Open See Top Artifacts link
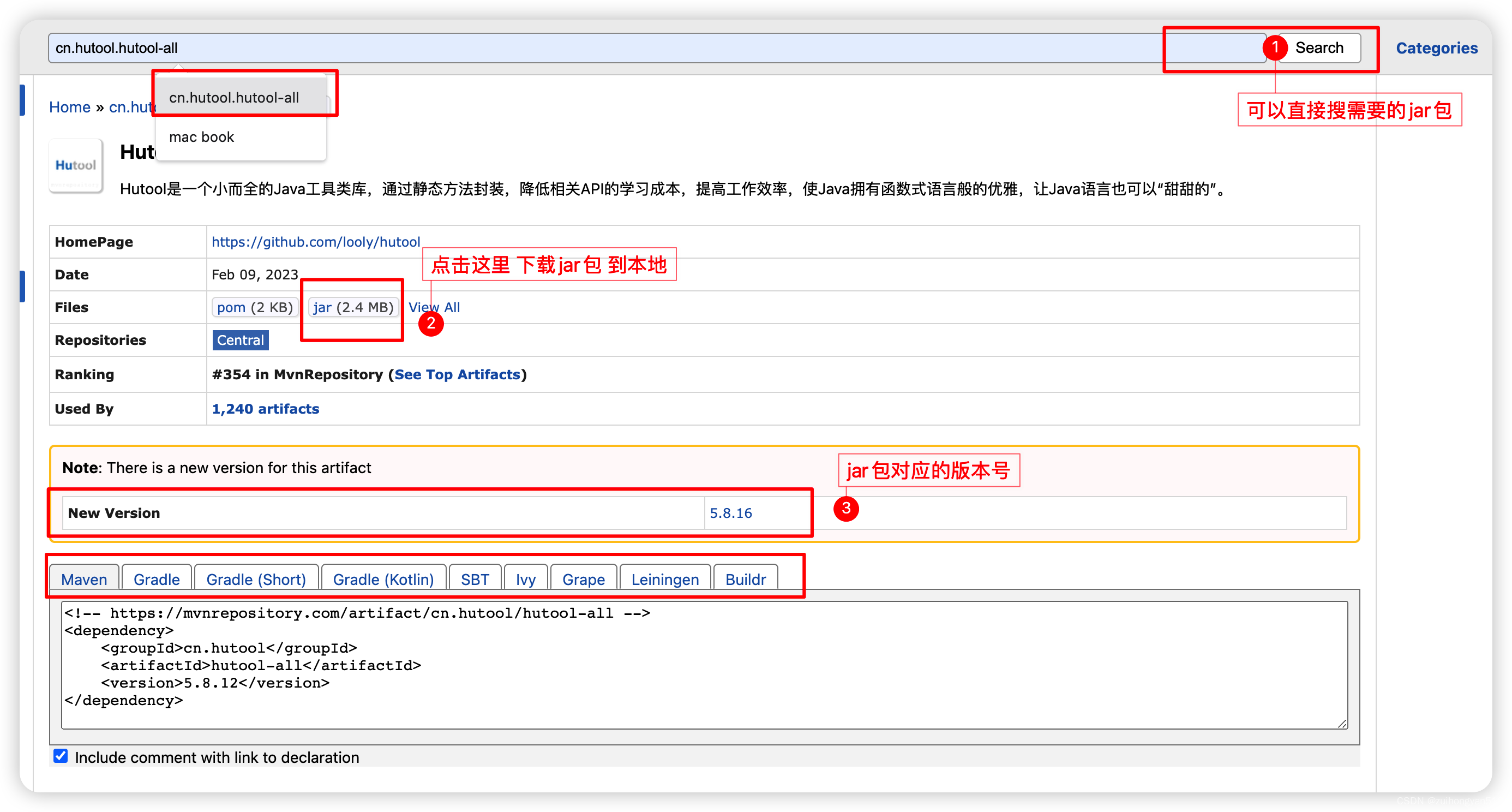 [457, 374]
